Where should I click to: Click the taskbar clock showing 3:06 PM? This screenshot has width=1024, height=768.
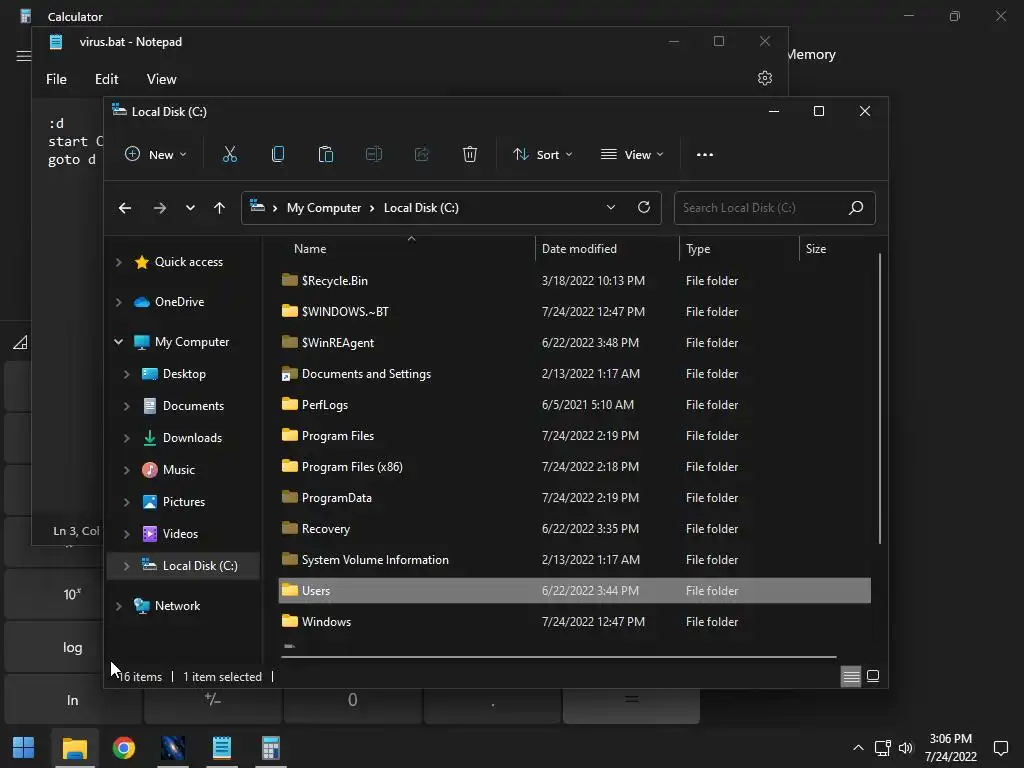click(x=950, y=748)
